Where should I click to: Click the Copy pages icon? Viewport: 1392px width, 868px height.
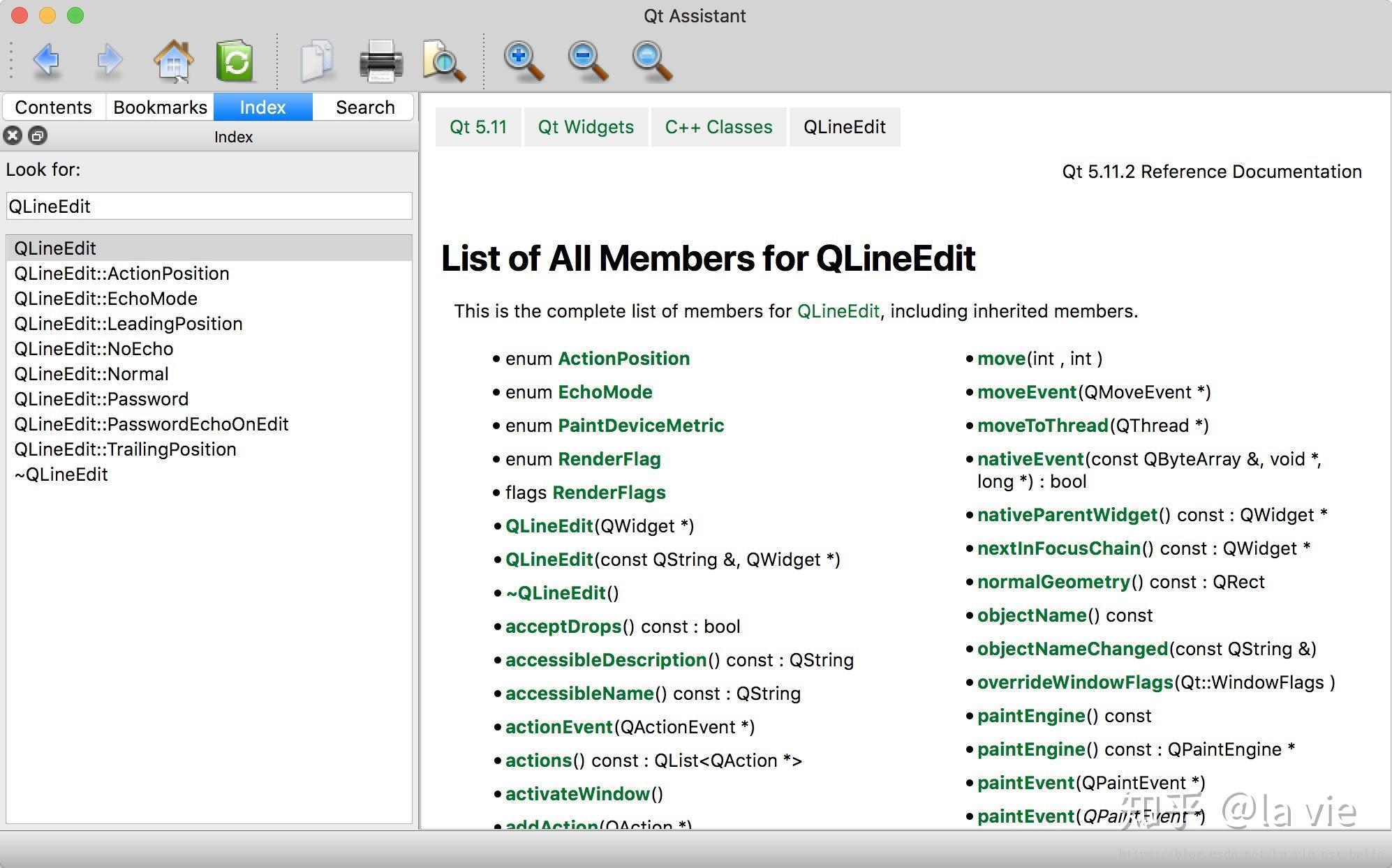(x=316, y=61)
